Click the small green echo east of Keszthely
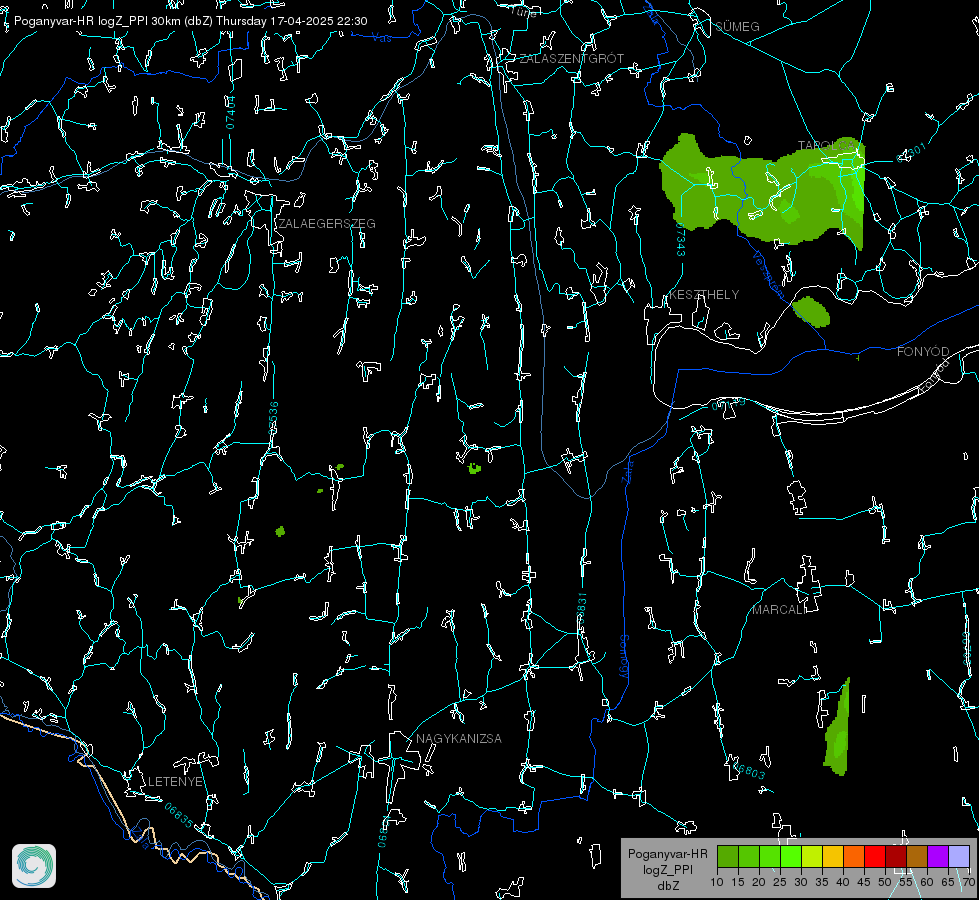 pos(811,311)
